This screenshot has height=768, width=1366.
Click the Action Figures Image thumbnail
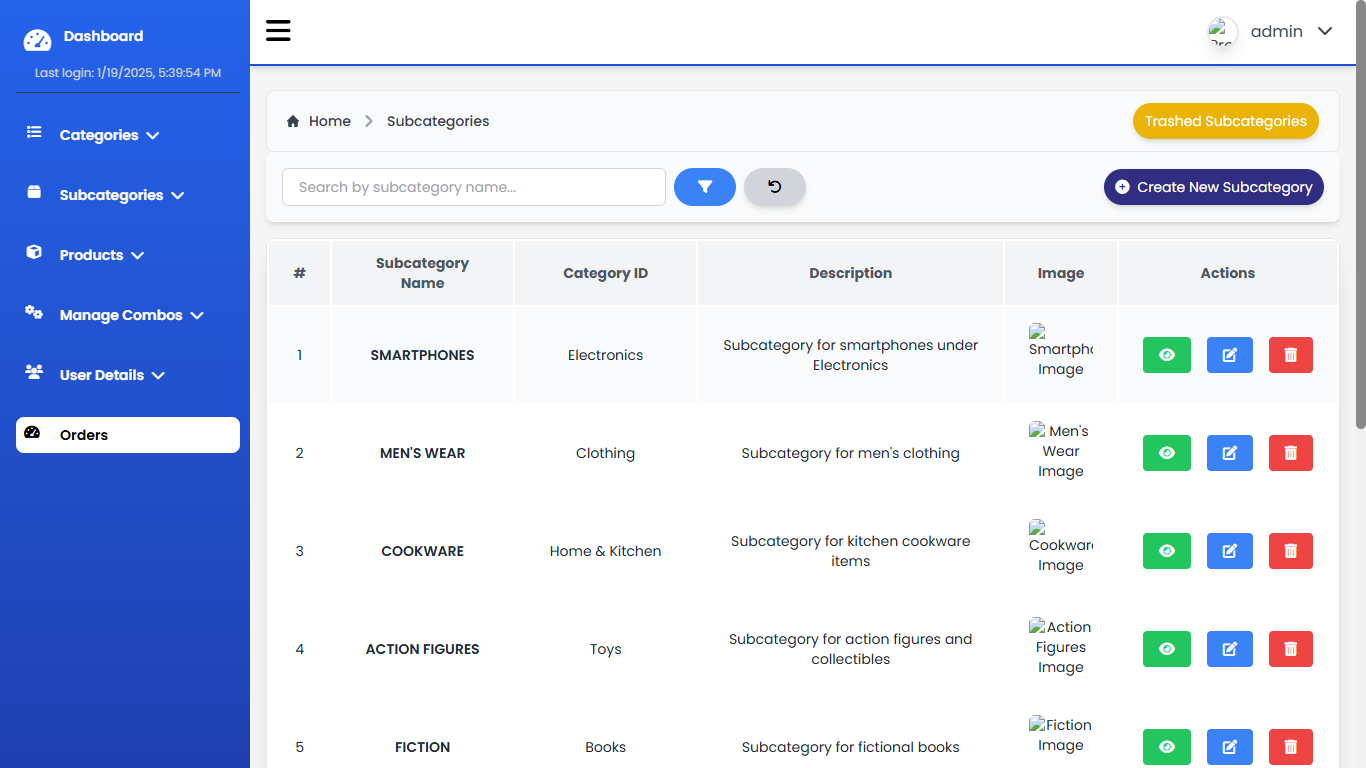tap(1061, 647)
